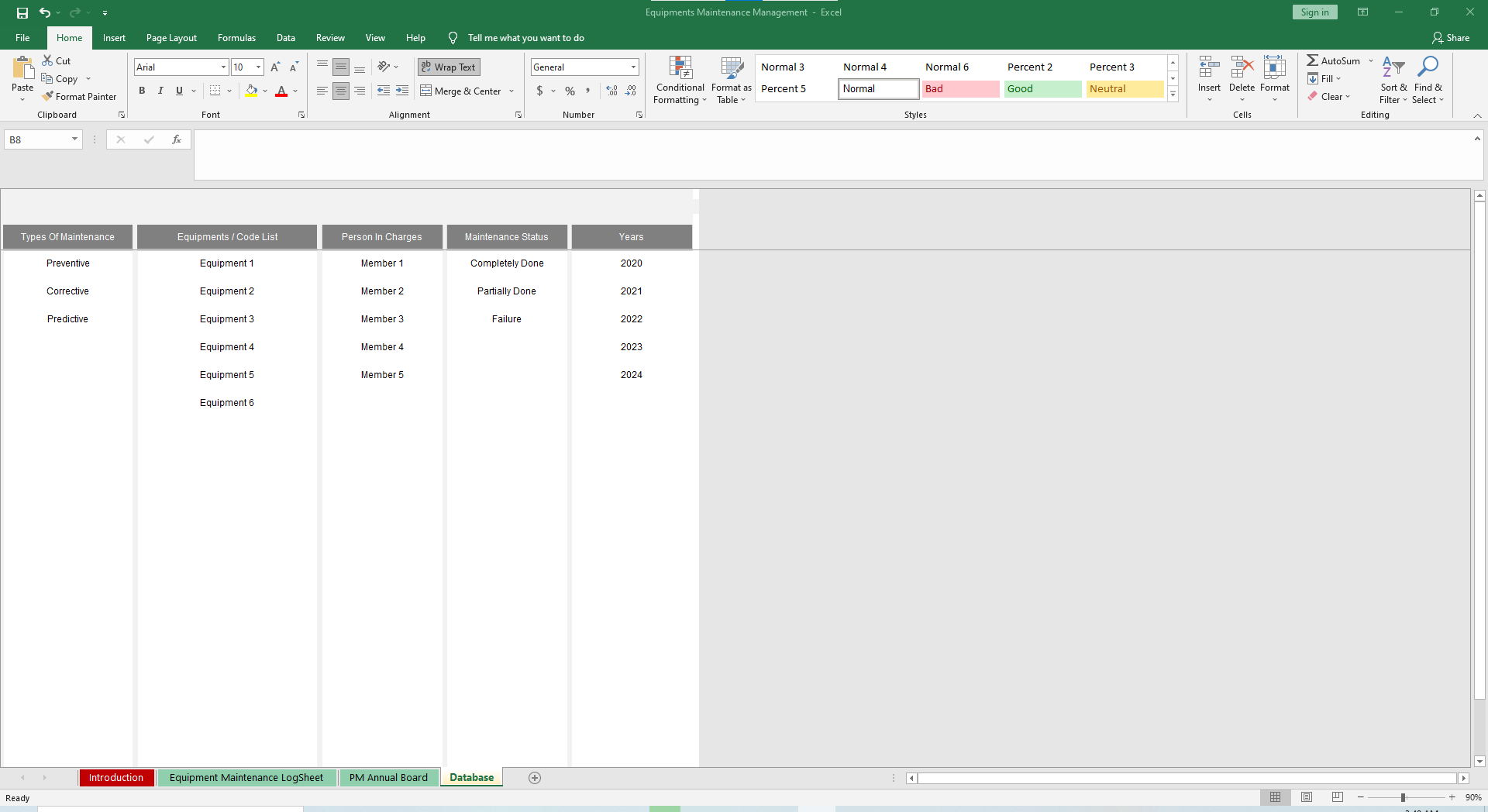Open the font size dropdown

(259, 67)
